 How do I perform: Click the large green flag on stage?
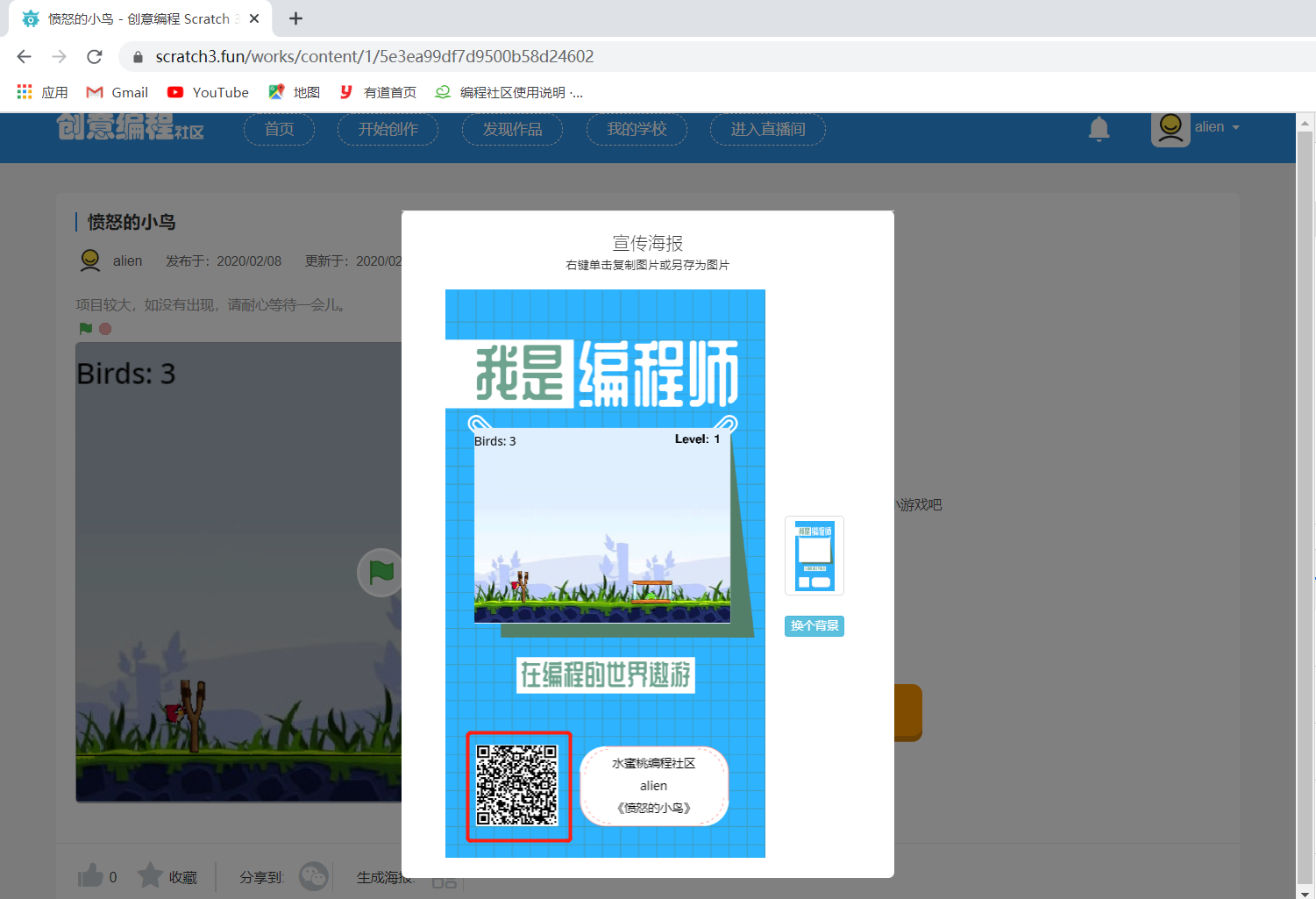pos(381,572)
